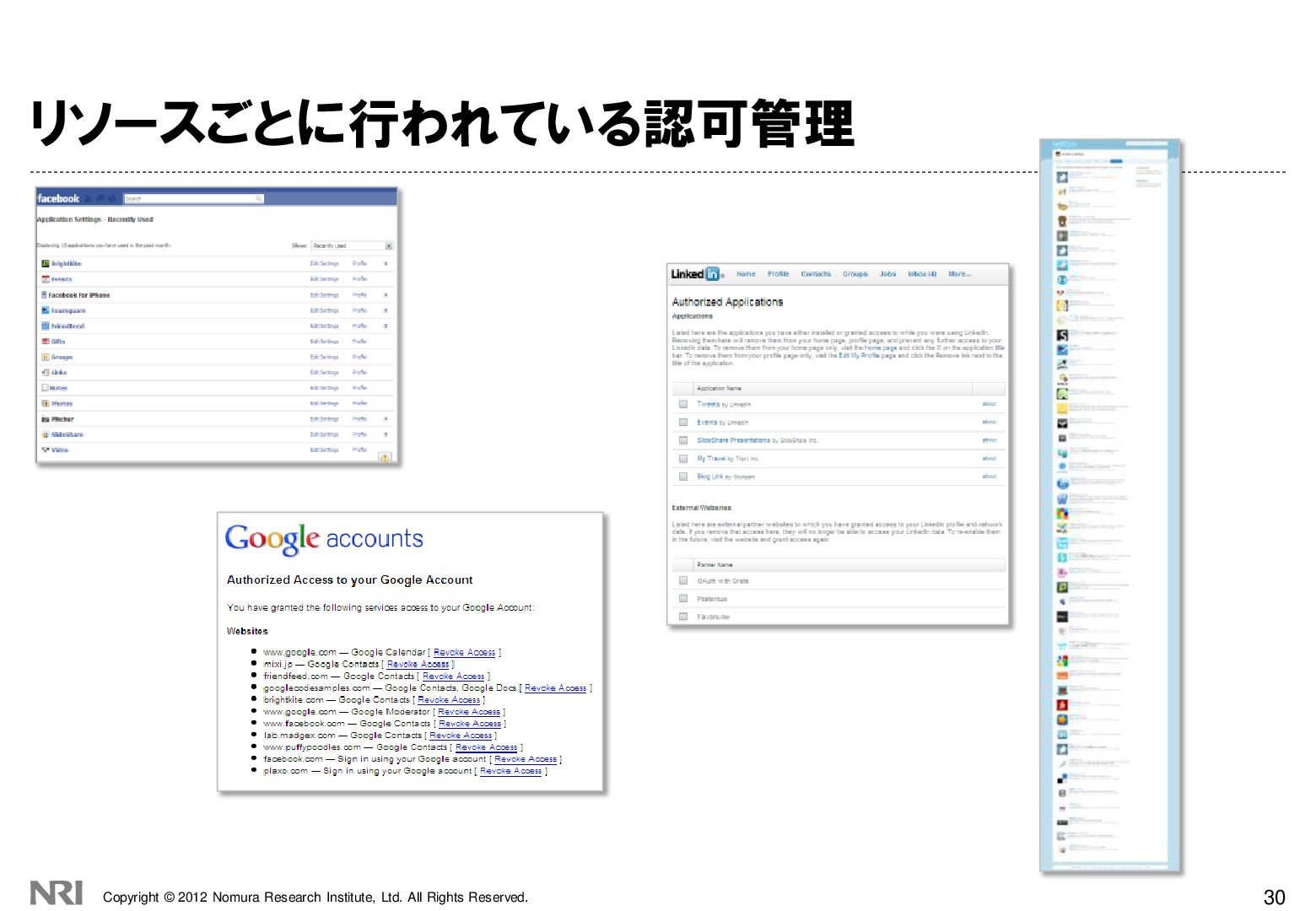Click the facebook logo in the header
This screenshot has width=1316, height=911.
click(x=58, y=198)
